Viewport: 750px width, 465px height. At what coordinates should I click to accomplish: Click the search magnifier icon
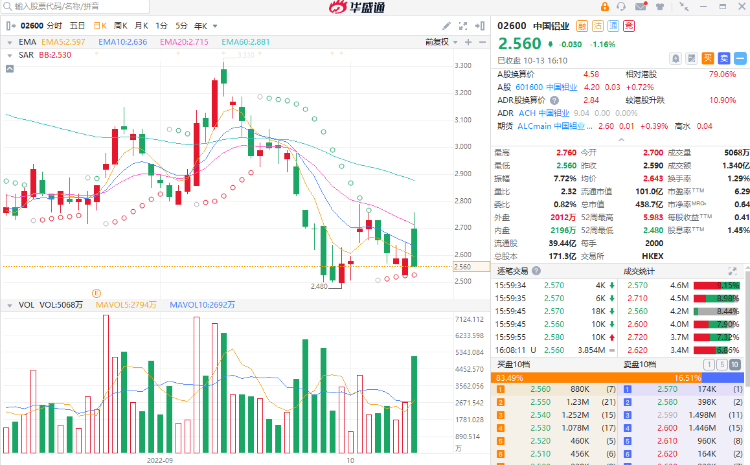coord(7,6)
